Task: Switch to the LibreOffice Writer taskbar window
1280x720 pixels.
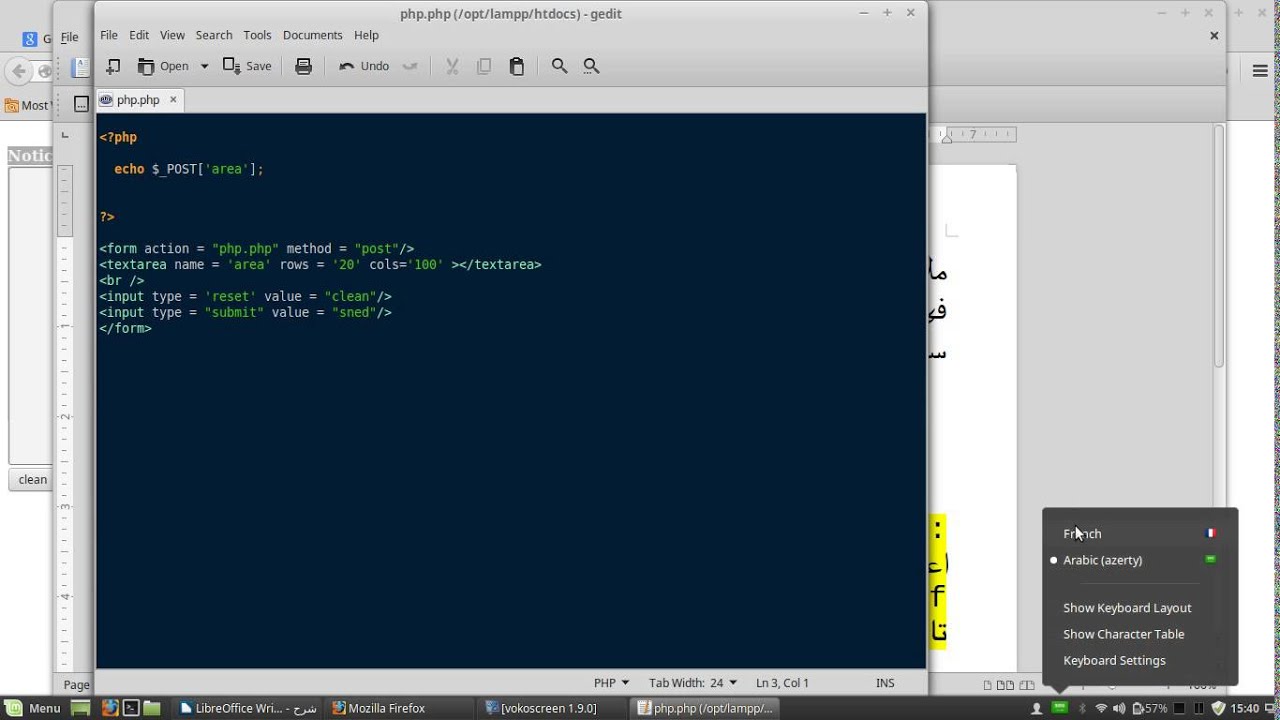Action: pos(249,708)
